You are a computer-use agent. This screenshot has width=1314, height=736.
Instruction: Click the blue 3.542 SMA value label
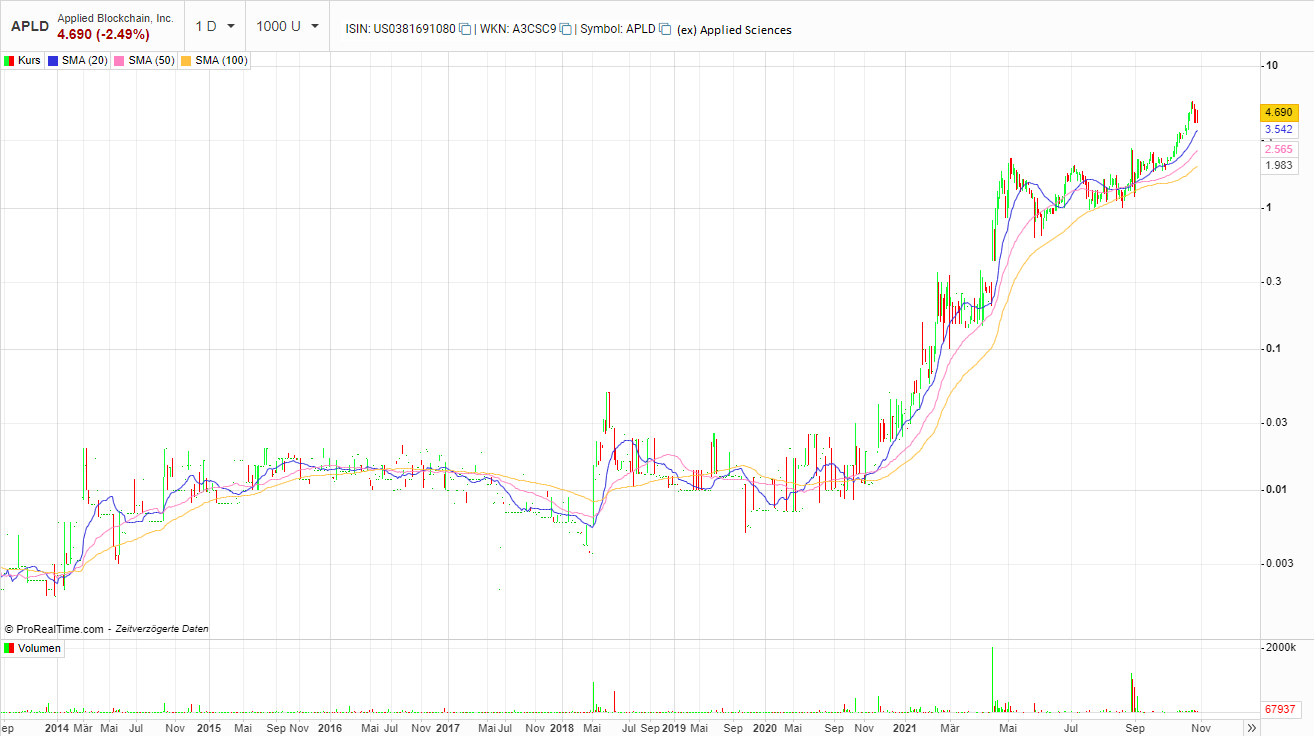(x=1279, y=130)
